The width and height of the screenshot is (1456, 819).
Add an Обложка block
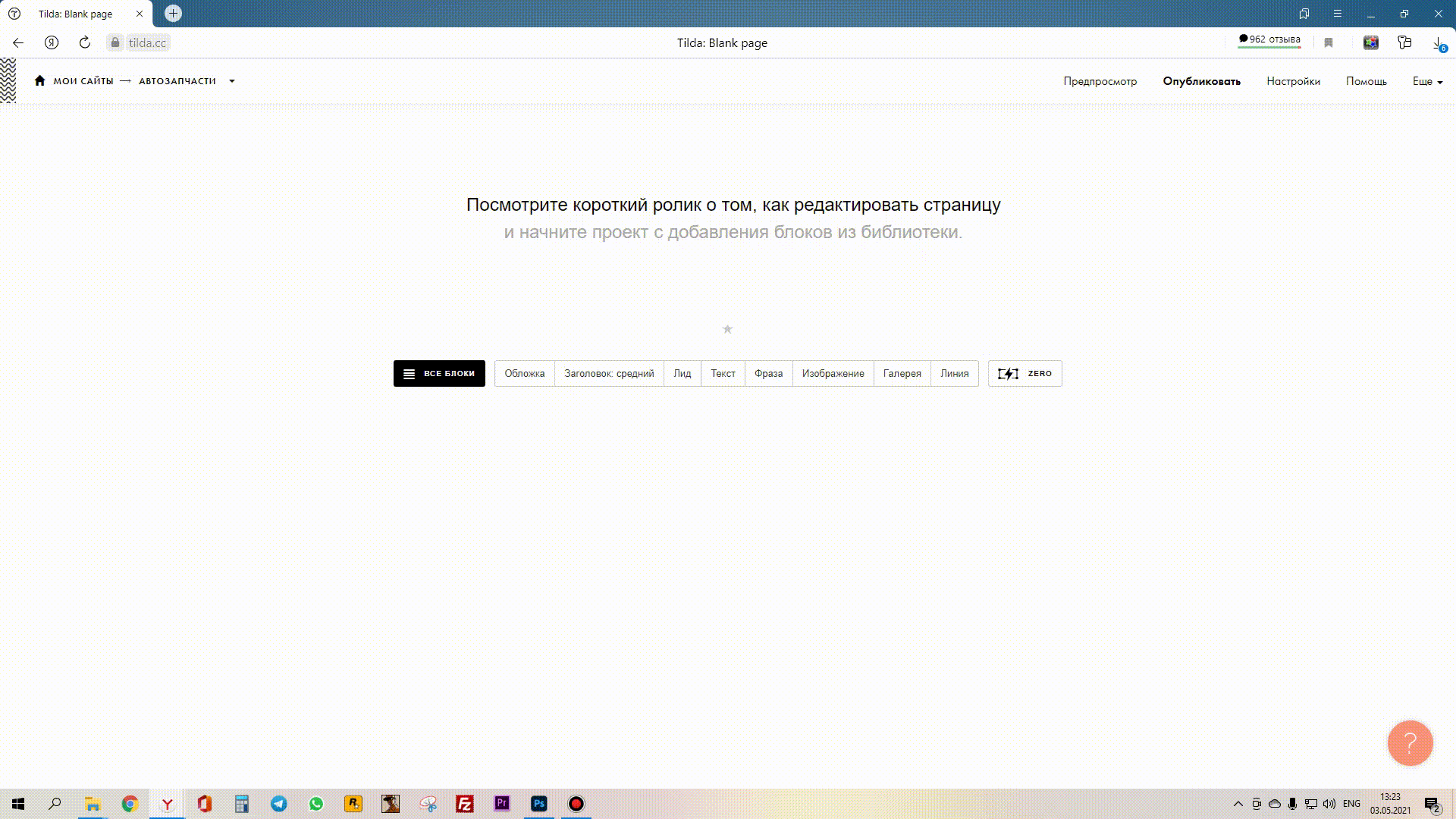pos(524,373)
